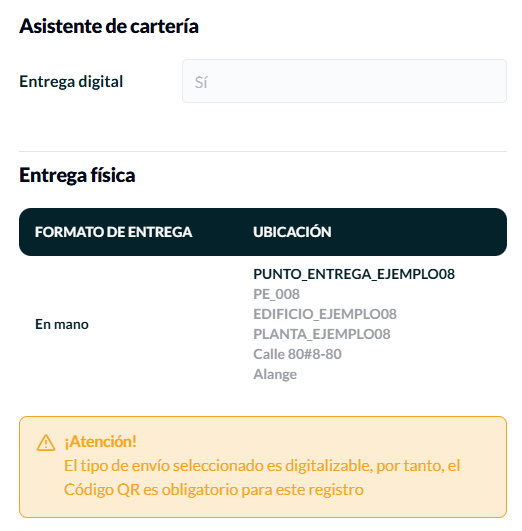This screenshot has width=522, height=531.
Task: Click the QR code mandatory warning message
Action: click(x=262, y=477)
